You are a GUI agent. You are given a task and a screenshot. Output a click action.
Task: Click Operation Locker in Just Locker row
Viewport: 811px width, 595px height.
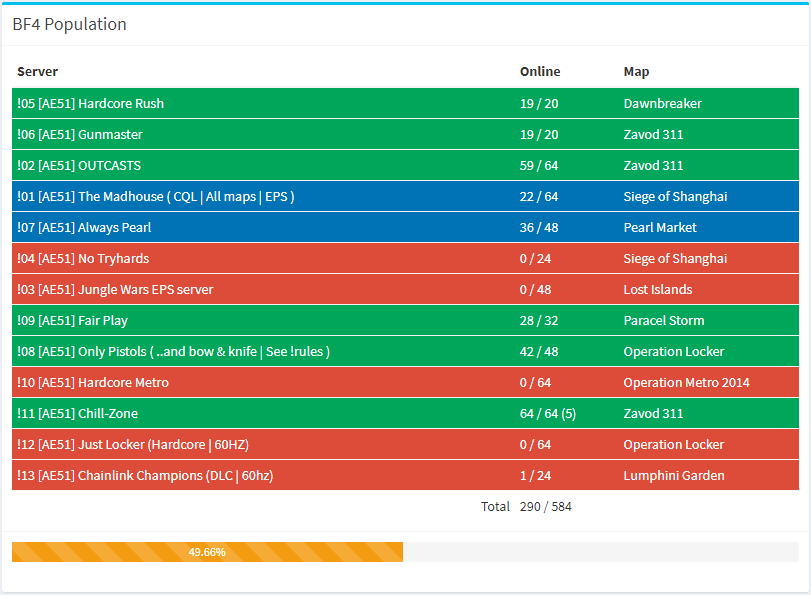point(674,445)
